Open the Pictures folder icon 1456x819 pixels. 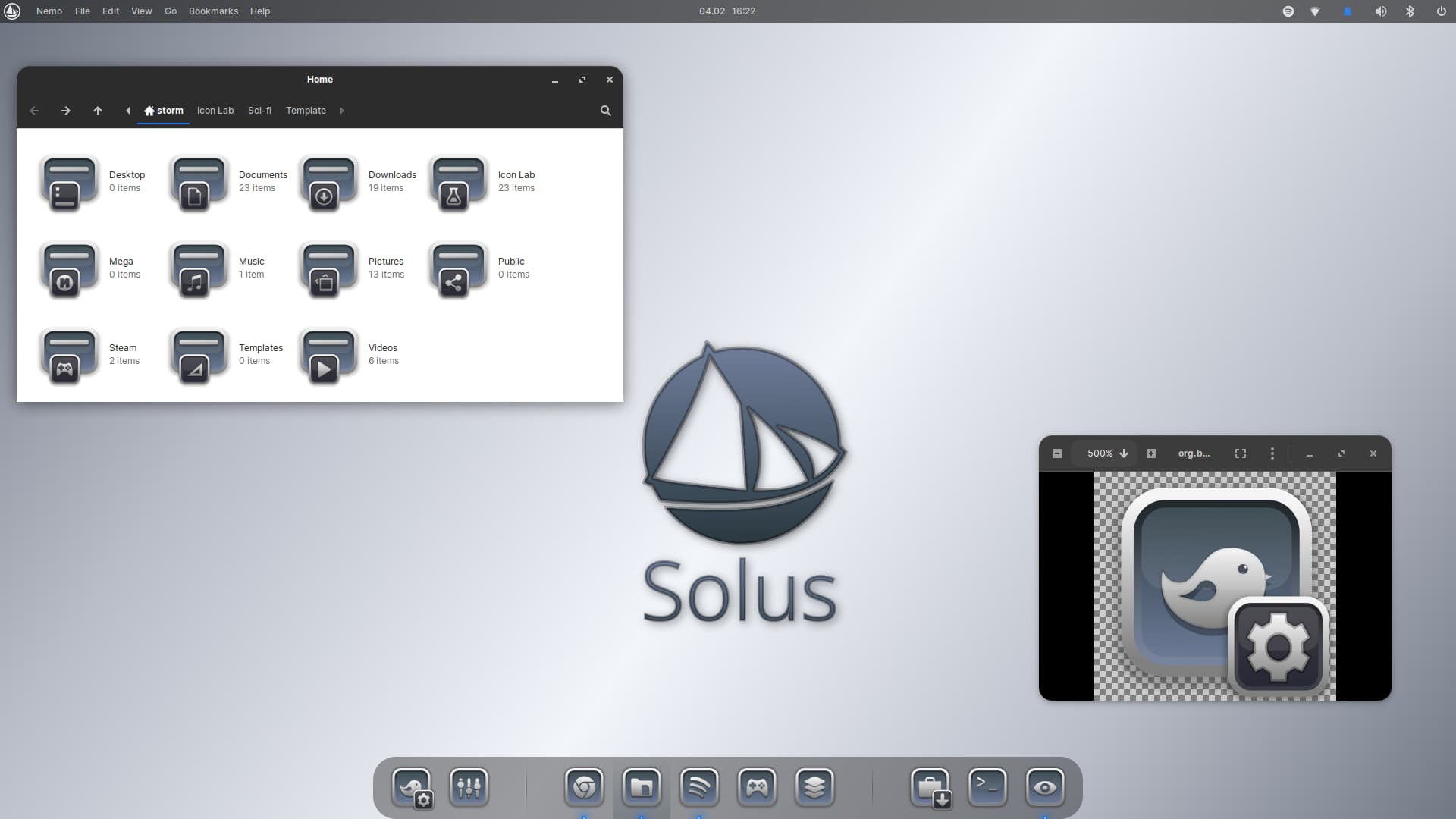click(328, 269)
